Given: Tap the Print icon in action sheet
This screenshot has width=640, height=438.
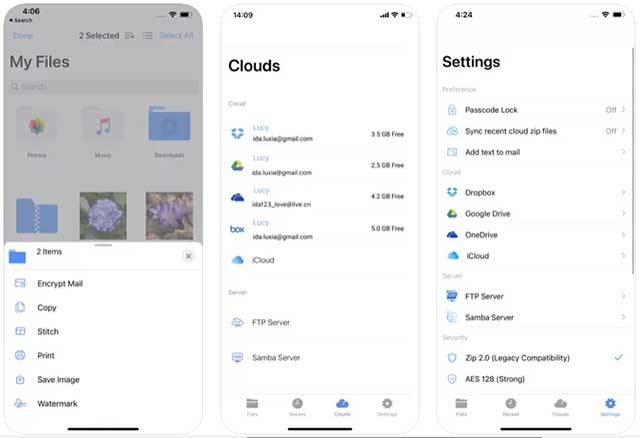Looking at the screenshot, I should click(19, 356).
